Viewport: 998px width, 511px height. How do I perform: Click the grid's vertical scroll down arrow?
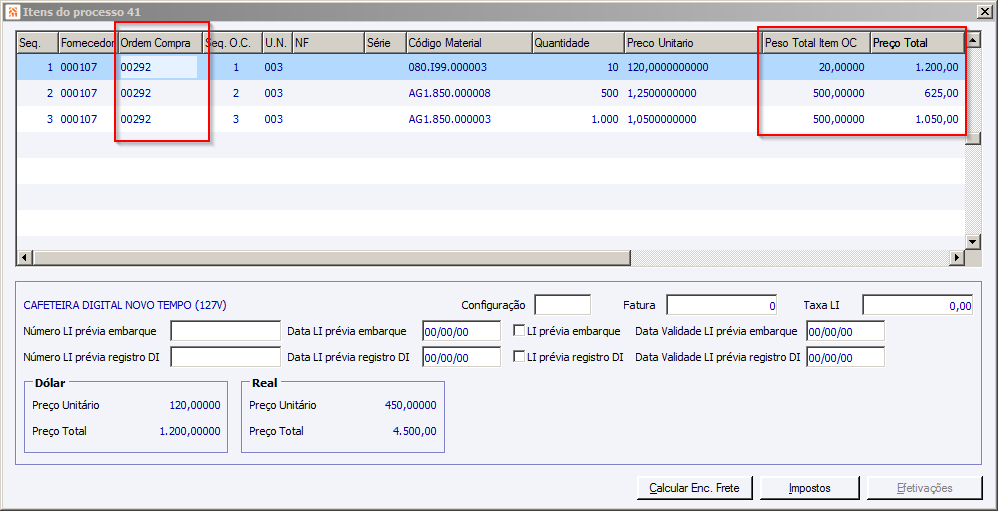click(x=972, y=242)
